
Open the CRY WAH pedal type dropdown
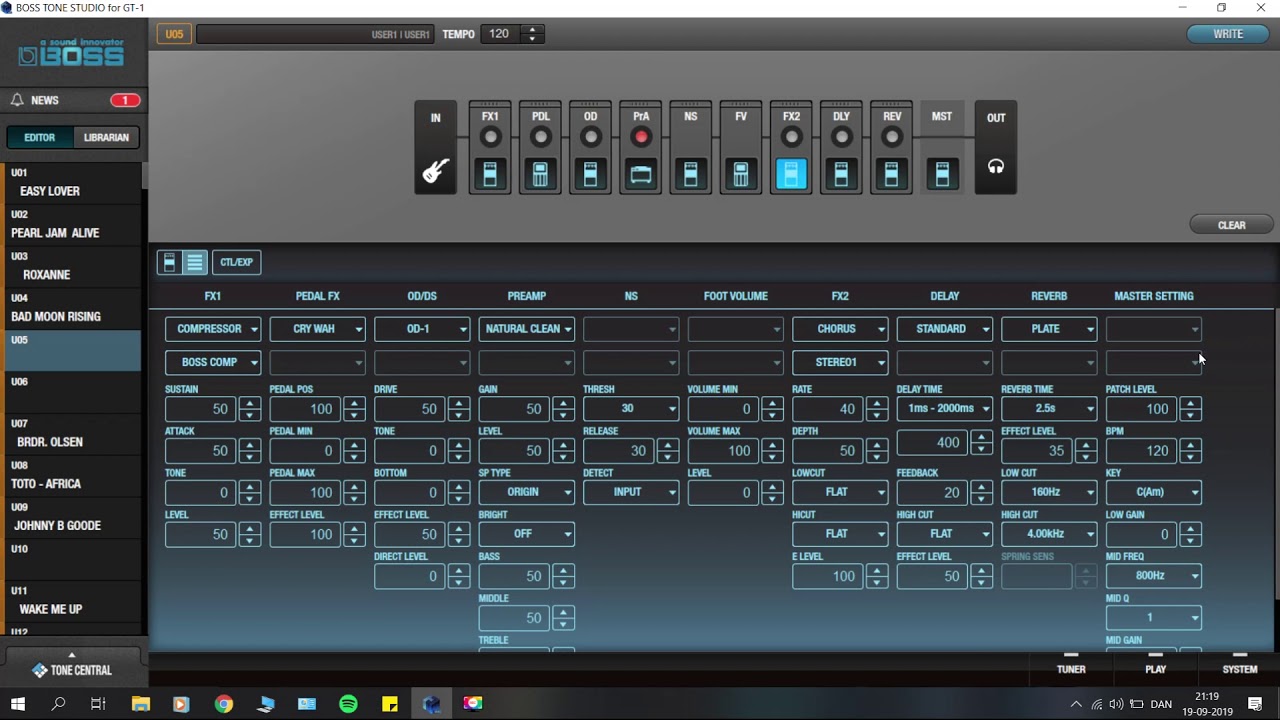(317, 329)
